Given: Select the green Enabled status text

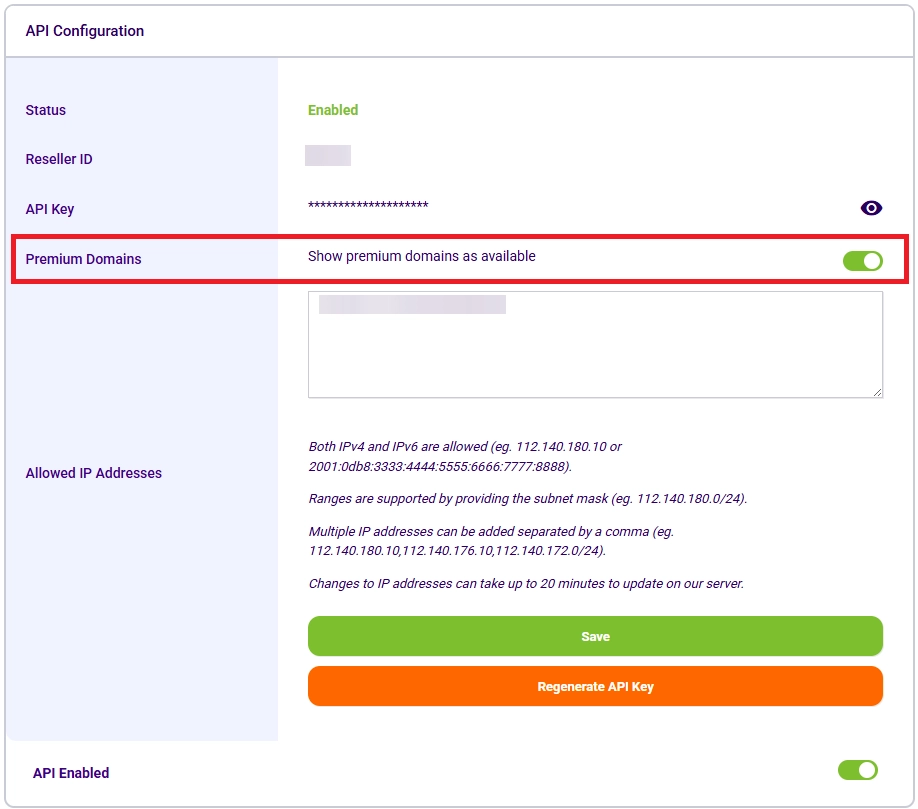Looking at the screenshot, I should pos(332,110).
